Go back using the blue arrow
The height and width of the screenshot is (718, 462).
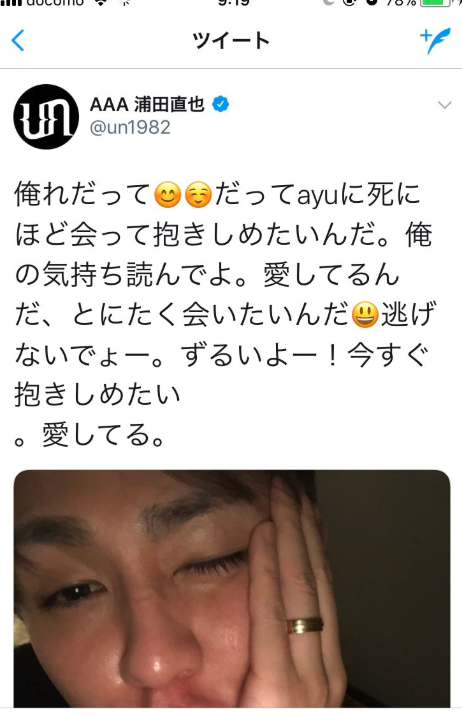tap(18, 40)
